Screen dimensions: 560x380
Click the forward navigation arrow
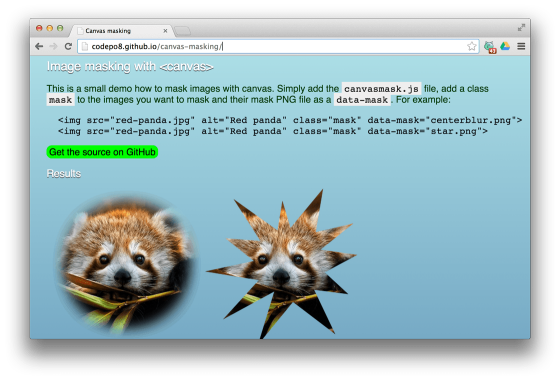pos(54,46)
